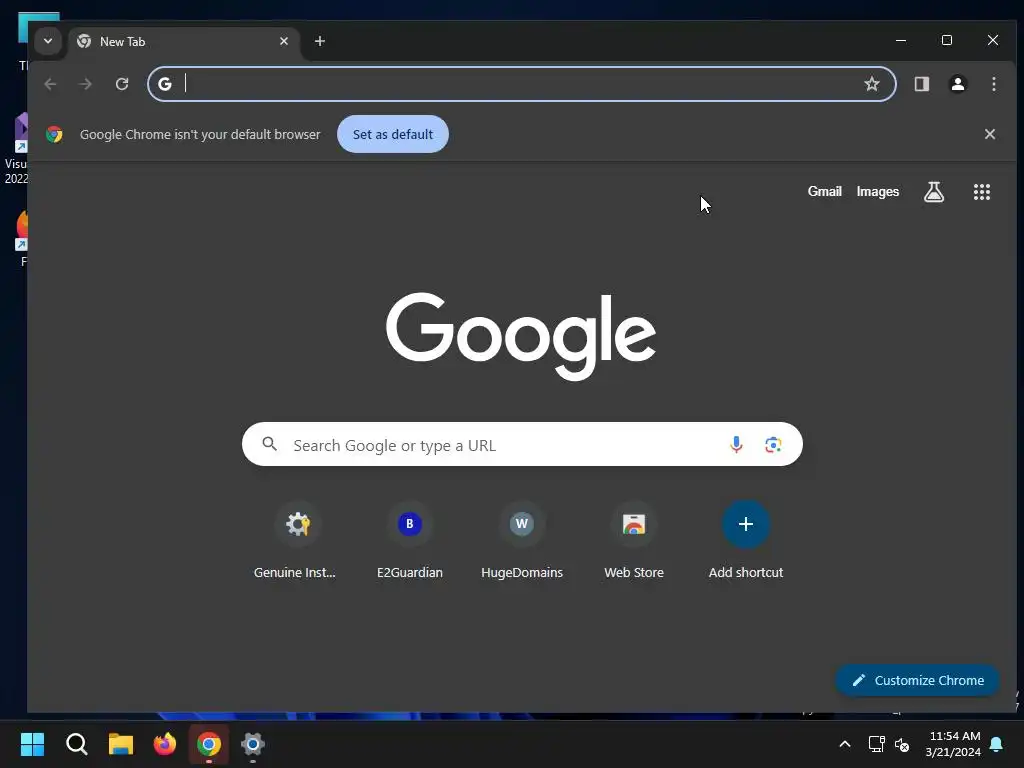The width and height of the screenshot is (1024, 768).
Task: Go back with the back arrow
Action: coord(50,84)
